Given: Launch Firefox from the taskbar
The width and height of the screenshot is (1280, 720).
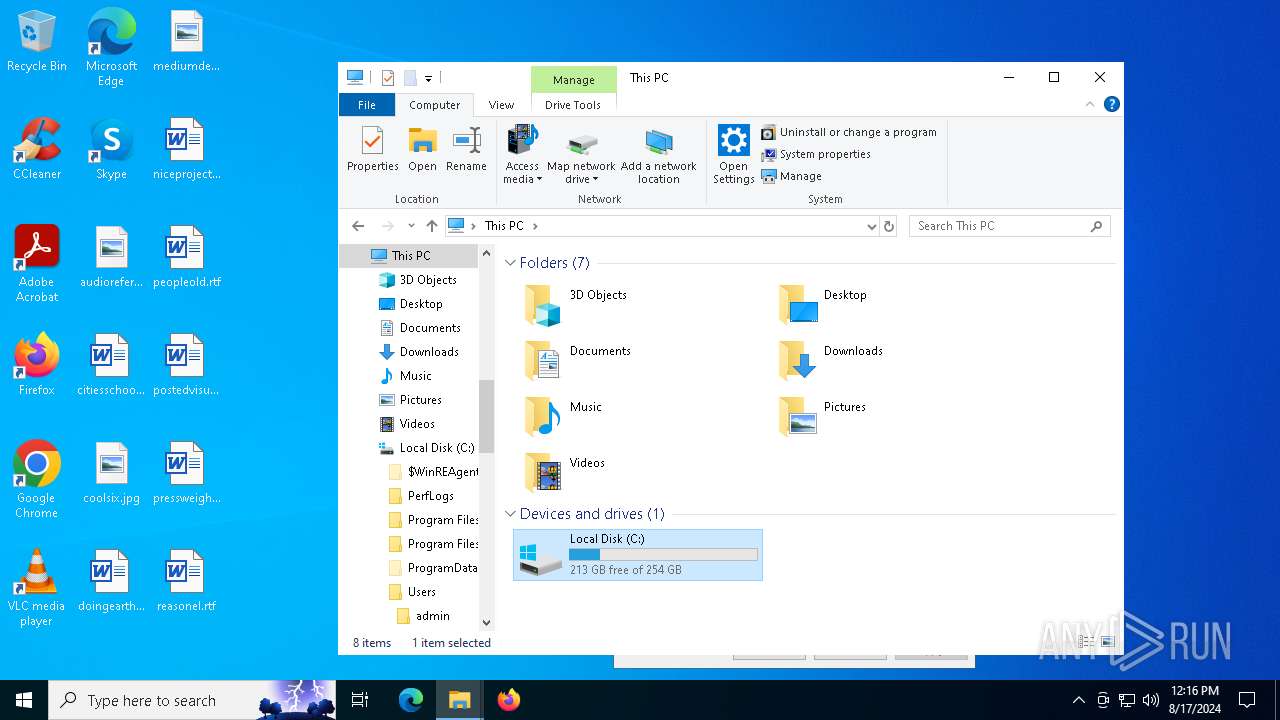Looking at the screenshot, I should click(509, 700).
